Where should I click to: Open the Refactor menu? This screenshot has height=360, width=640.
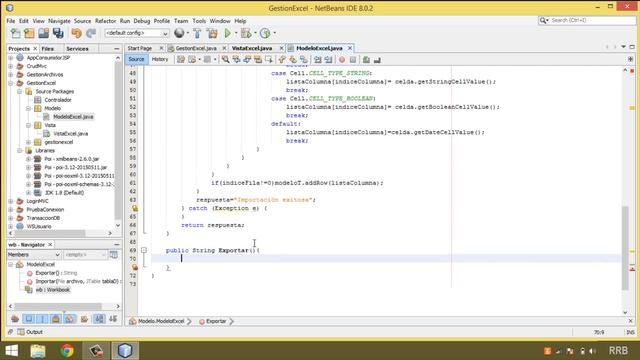coord(105,21)
